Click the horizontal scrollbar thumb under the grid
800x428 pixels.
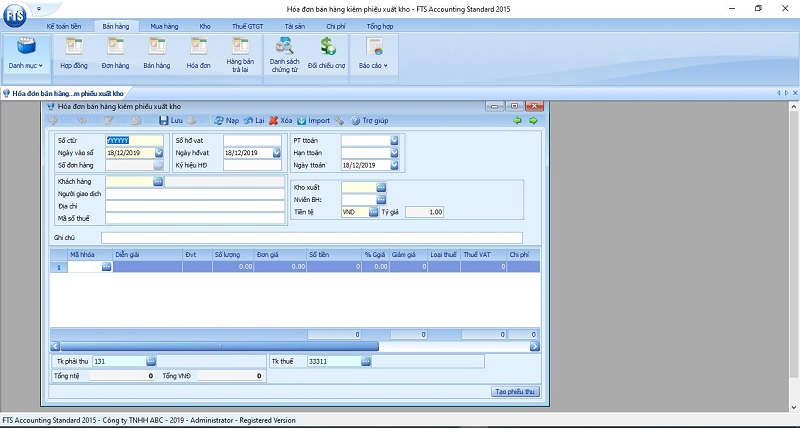220,346
